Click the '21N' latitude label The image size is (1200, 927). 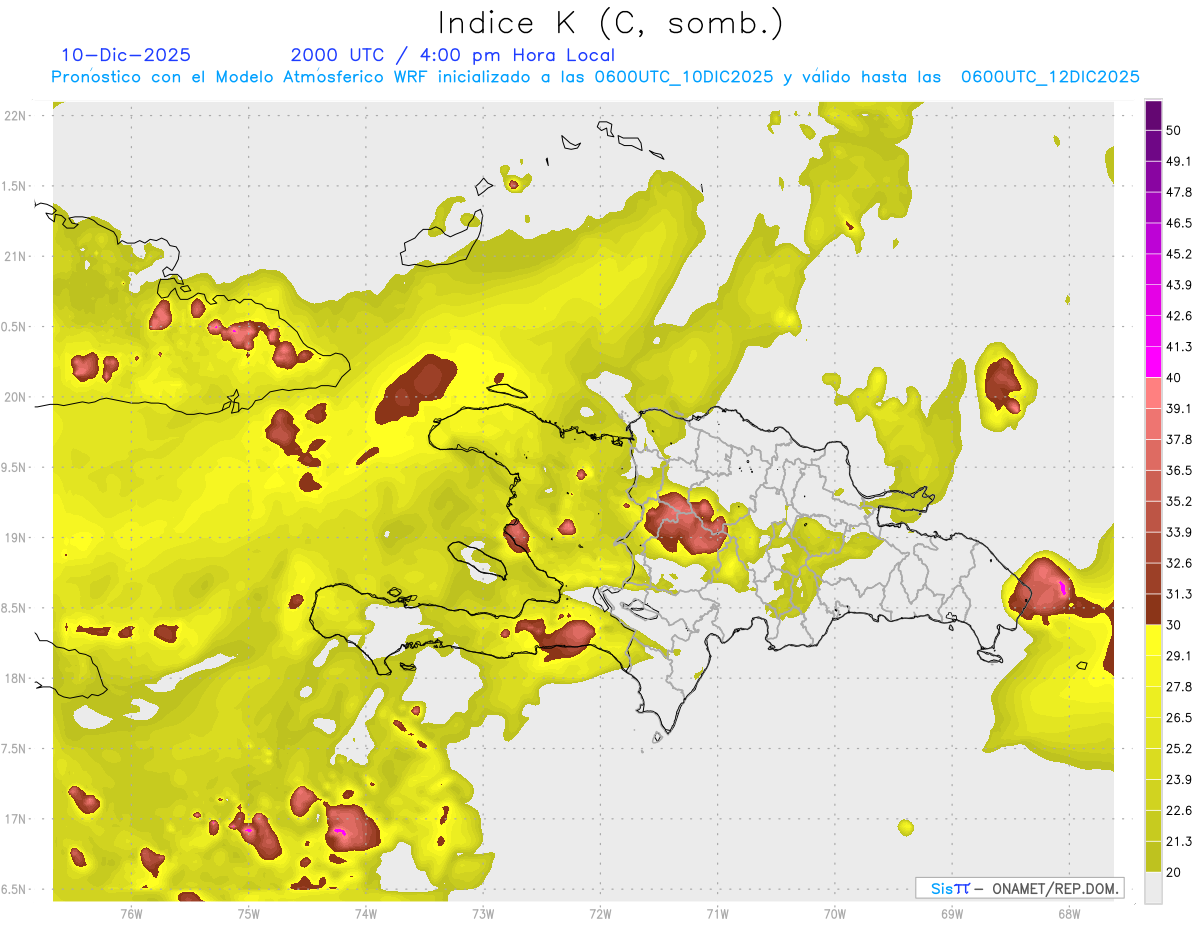[16, 256]
